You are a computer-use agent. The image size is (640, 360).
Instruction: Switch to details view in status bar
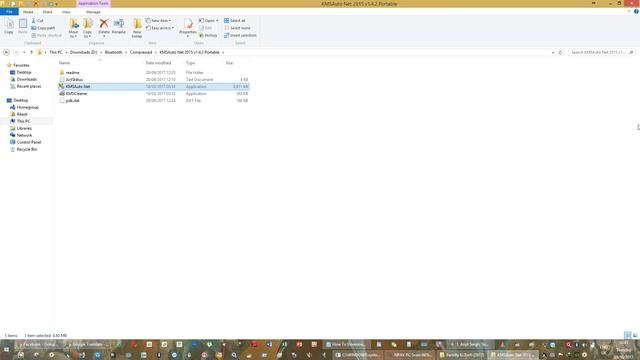point(628,336)
